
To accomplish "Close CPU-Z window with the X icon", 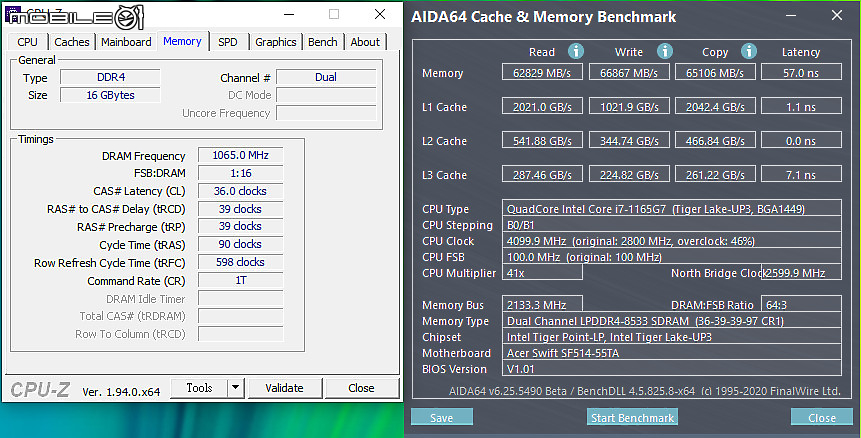I will point(380,15).
